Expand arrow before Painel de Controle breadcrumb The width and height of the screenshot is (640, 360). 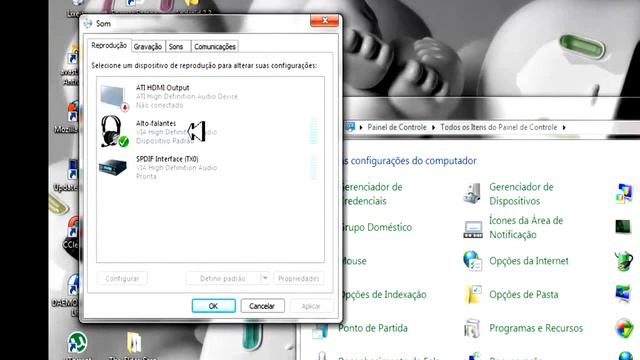click(x=361, y=128)
